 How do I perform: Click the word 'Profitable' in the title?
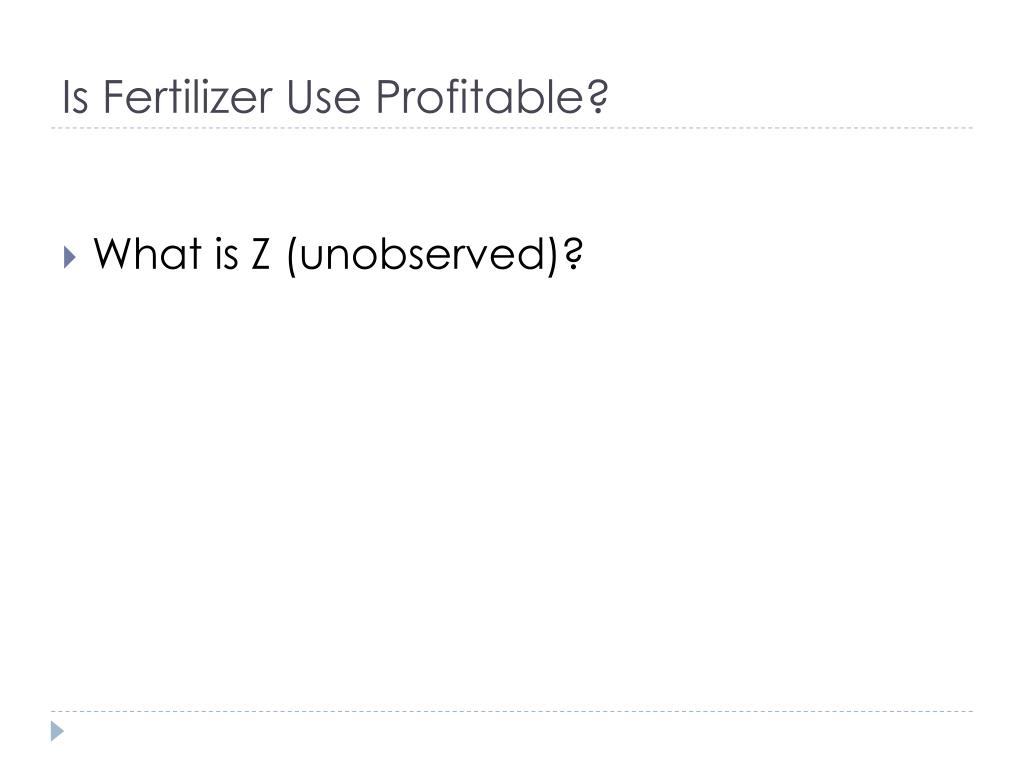[x=479, y=97]
